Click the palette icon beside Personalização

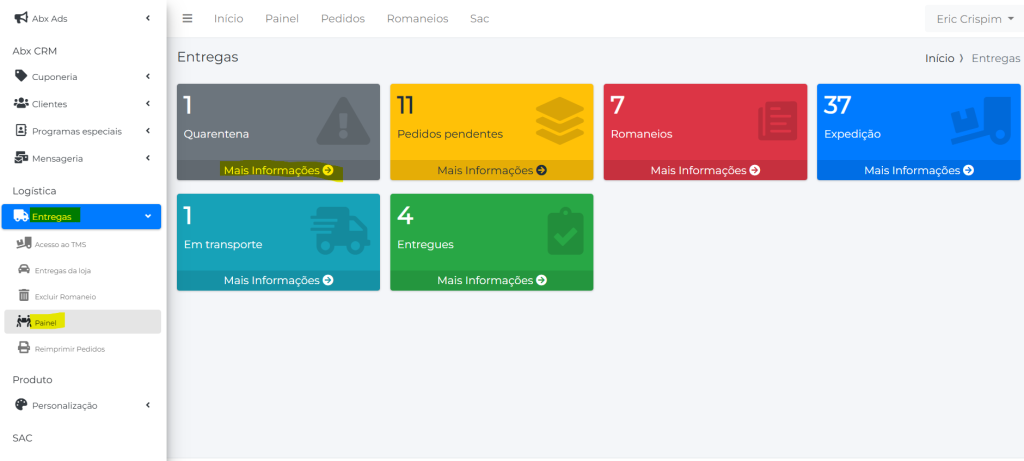point(21,405)
